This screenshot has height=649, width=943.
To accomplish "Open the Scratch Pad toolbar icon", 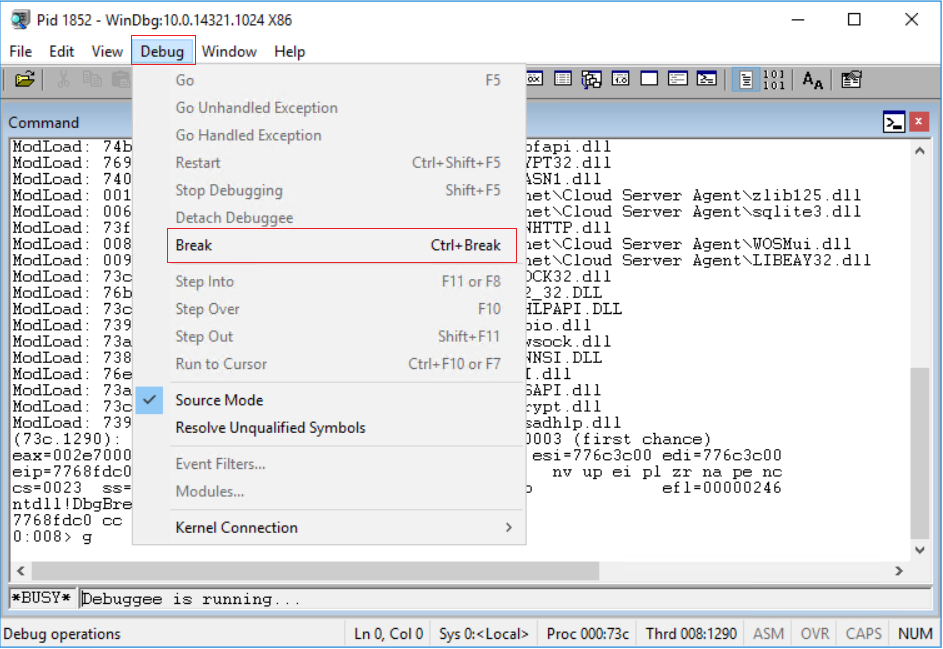I will pyautogui.click(x=649, y=79).
